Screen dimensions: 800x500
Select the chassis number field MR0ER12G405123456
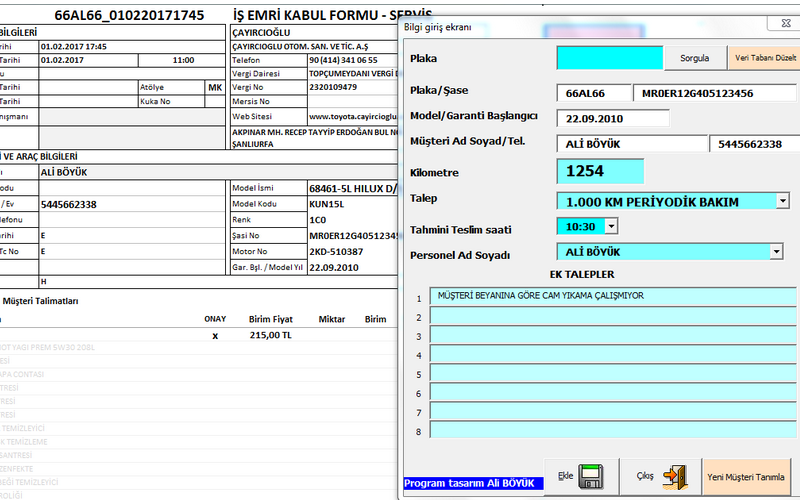click(709, 93)
